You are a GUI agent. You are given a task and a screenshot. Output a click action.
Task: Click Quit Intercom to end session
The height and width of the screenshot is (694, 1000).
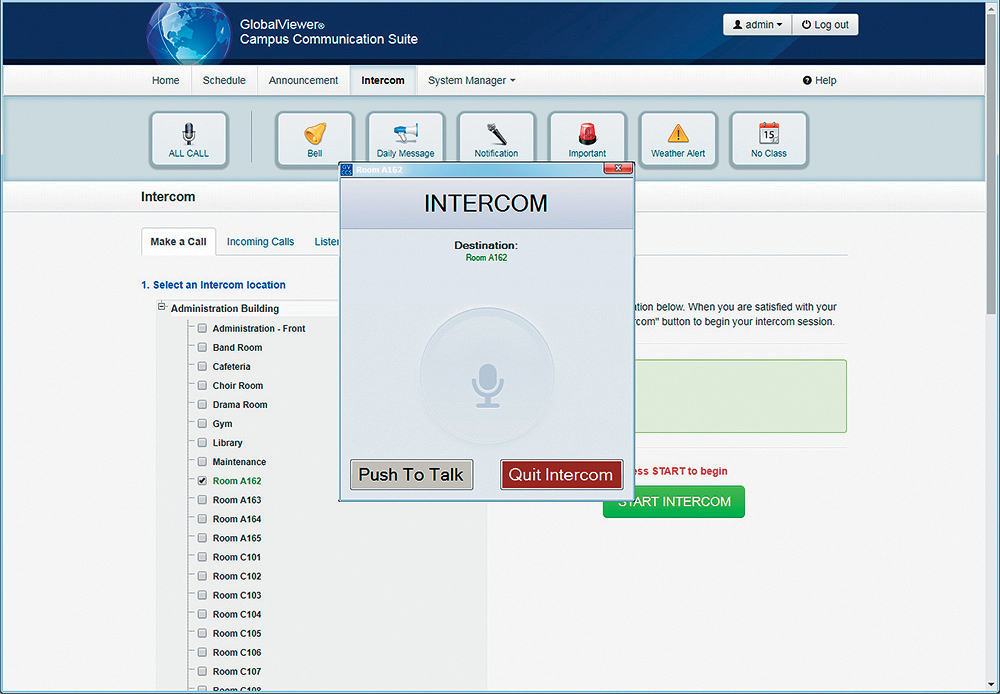(561, 474)
